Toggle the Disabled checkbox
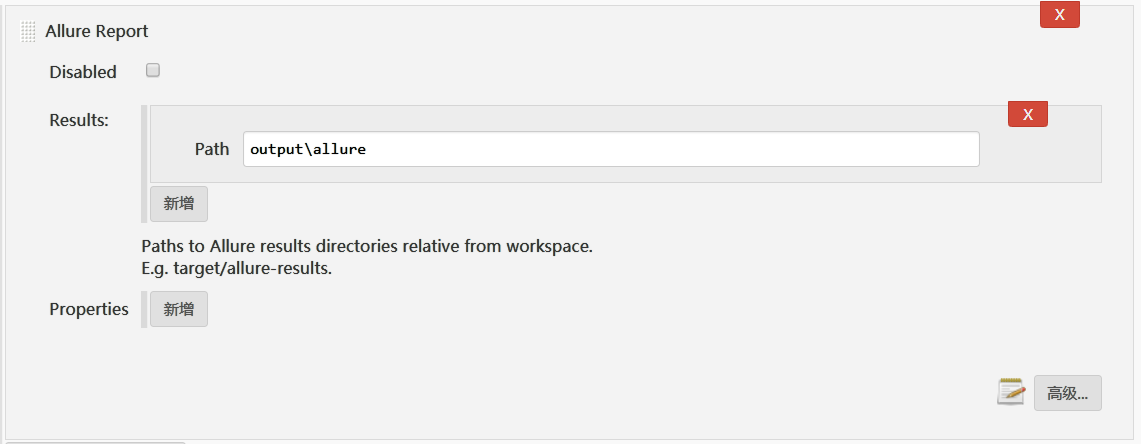Image resolution: width=1141 pixels, height=444 pixels. pos(153,71)
